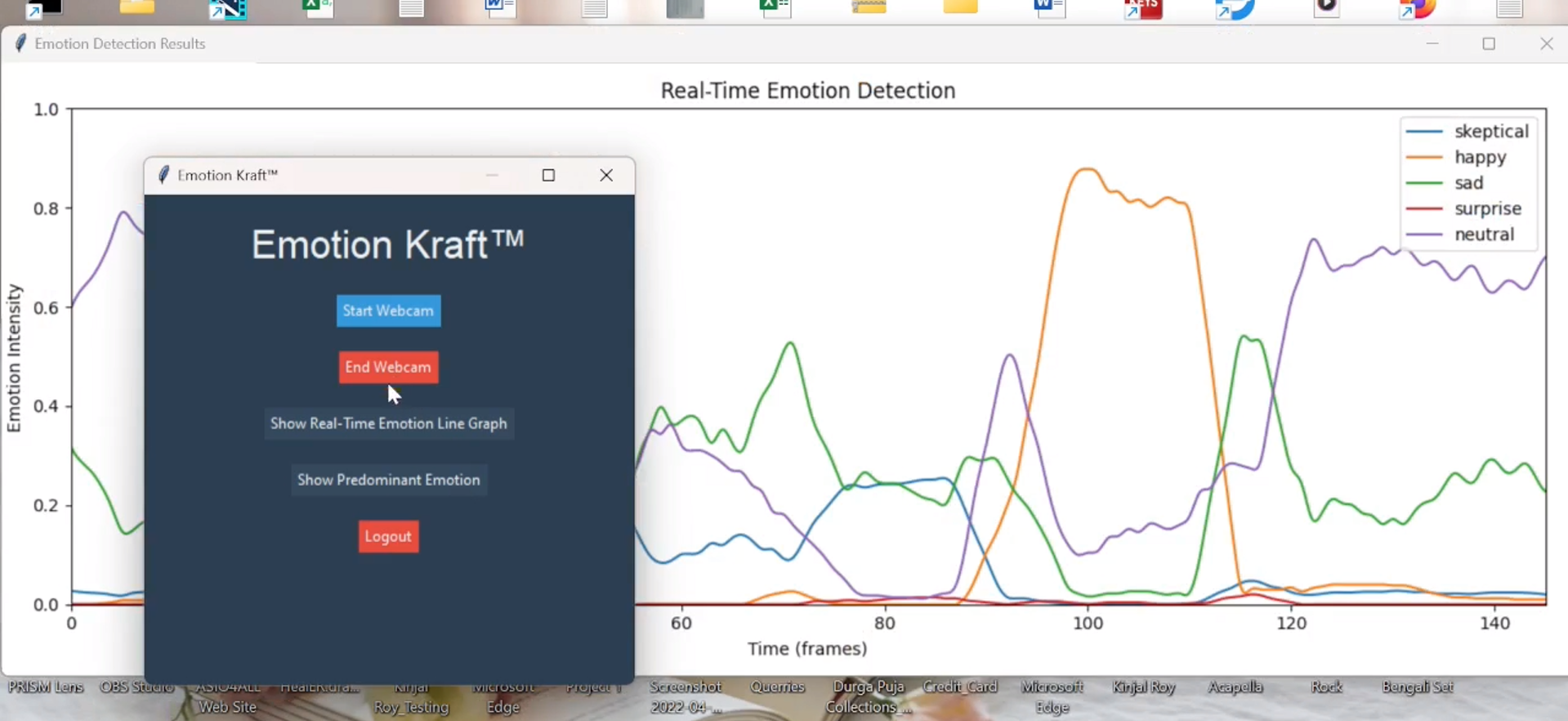1568x721 pixels.
Task: Log out using the Logout button
Action: point(388,536)
